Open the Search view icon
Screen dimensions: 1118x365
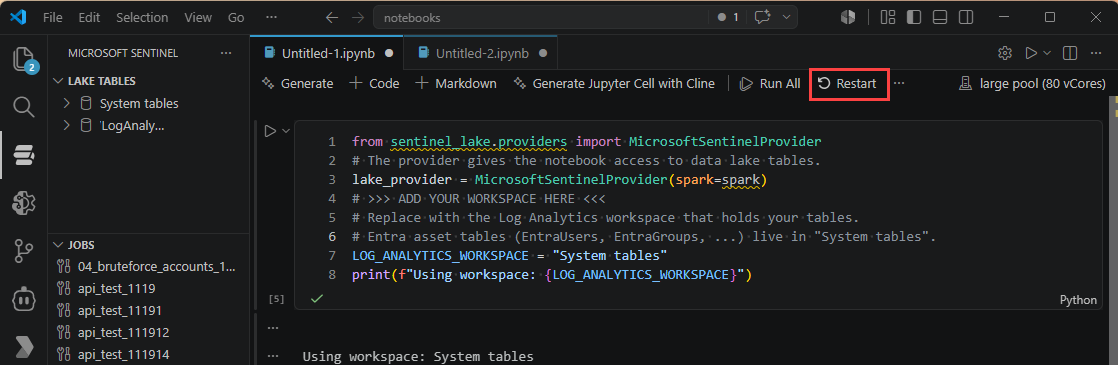24,107
